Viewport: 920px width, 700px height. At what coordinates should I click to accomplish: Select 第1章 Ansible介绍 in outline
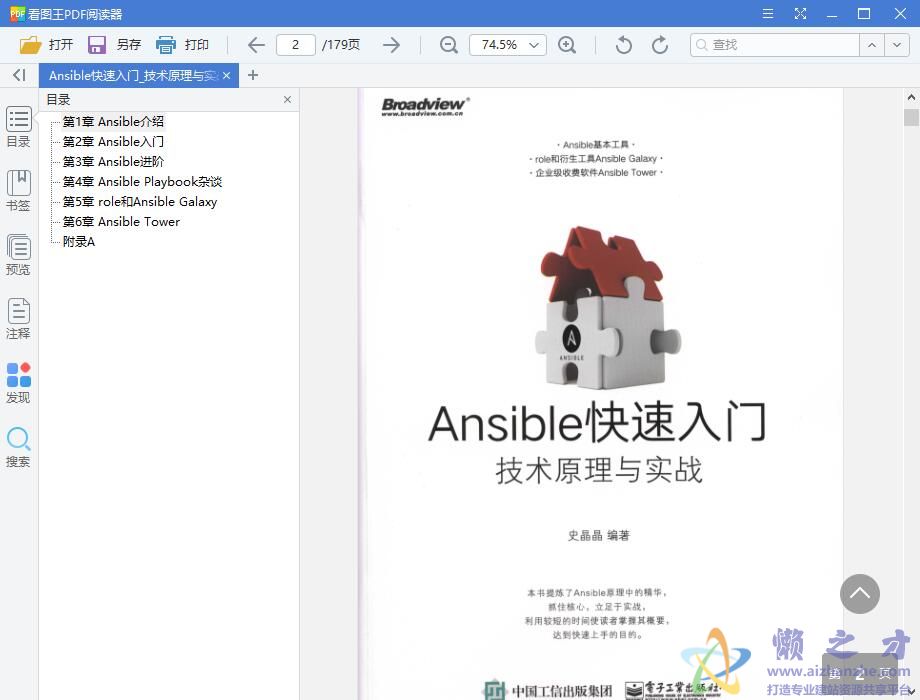[113, 121]
